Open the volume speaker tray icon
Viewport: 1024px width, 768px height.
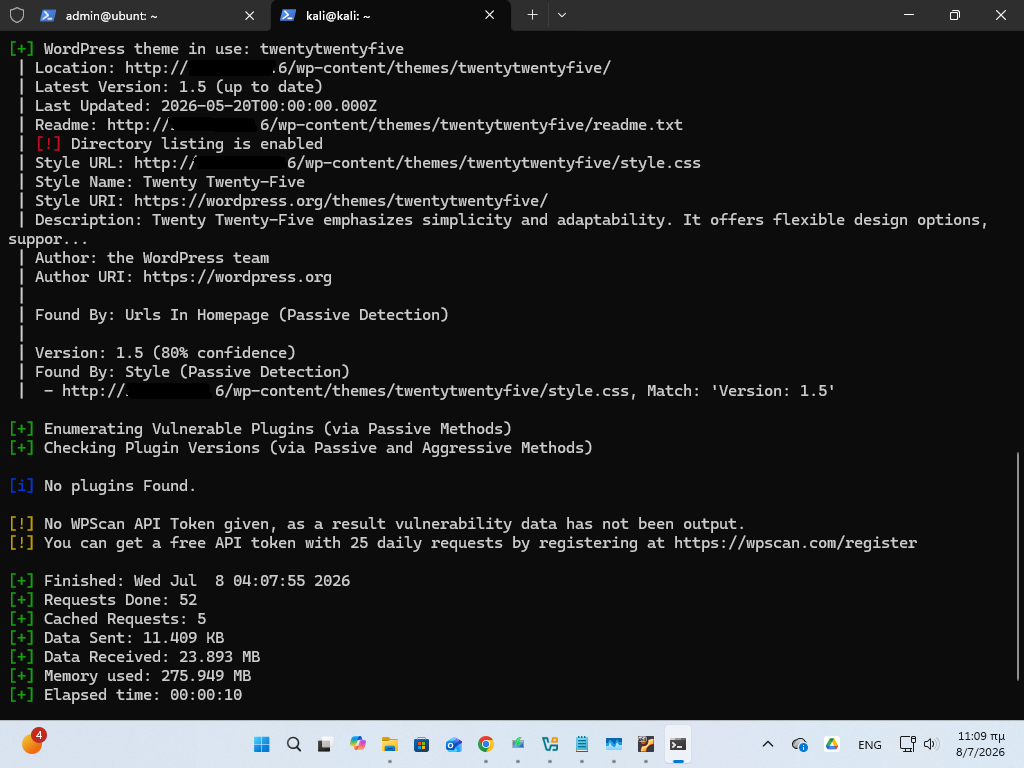pos(931,744)
